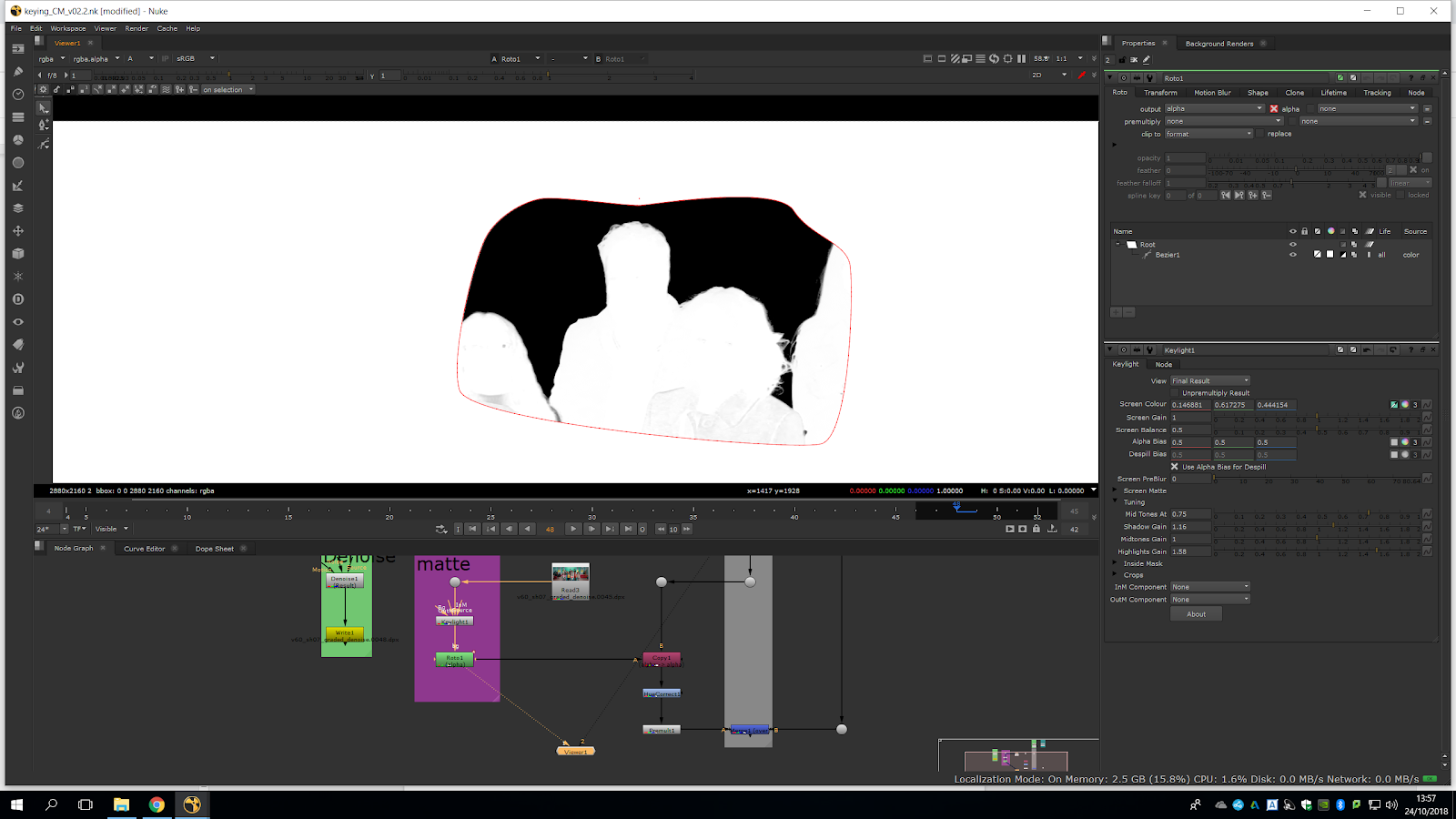Select the arrow selection tool in the viewer
This screenshot has height=819, width=1456.
pos(43,108)
